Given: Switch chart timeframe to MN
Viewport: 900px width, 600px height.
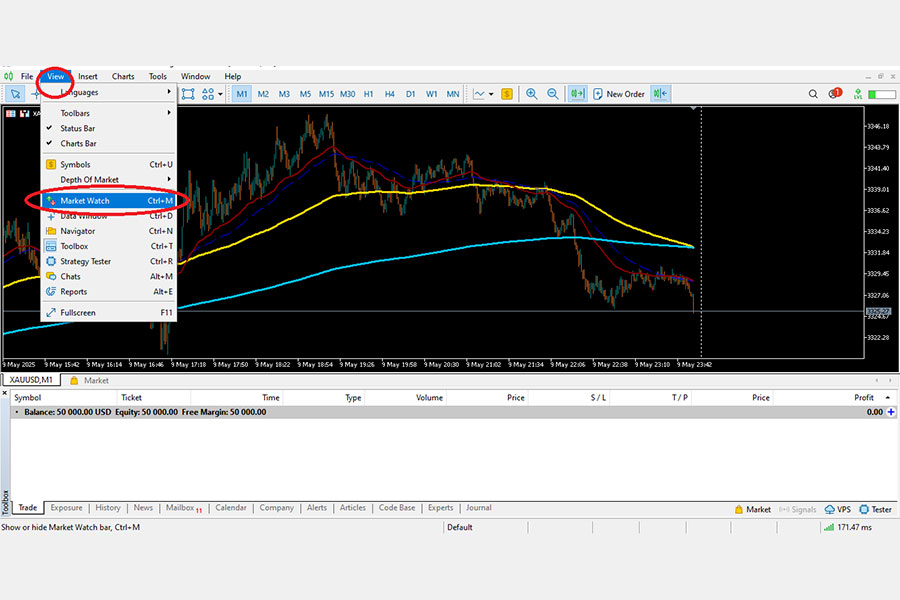Looking at the screenshot, I should pyautogui.click(x=452, y=94).
